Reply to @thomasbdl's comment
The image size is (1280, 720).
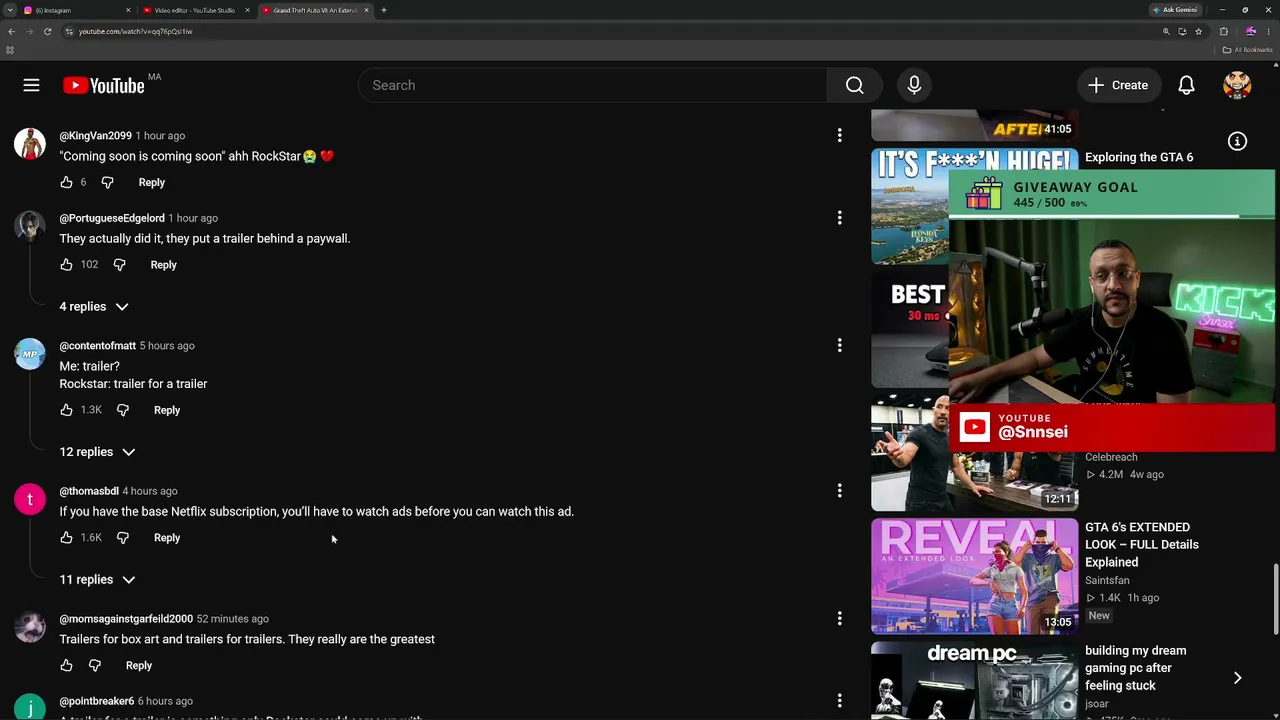pyautogui.click(x=167, y=537)
